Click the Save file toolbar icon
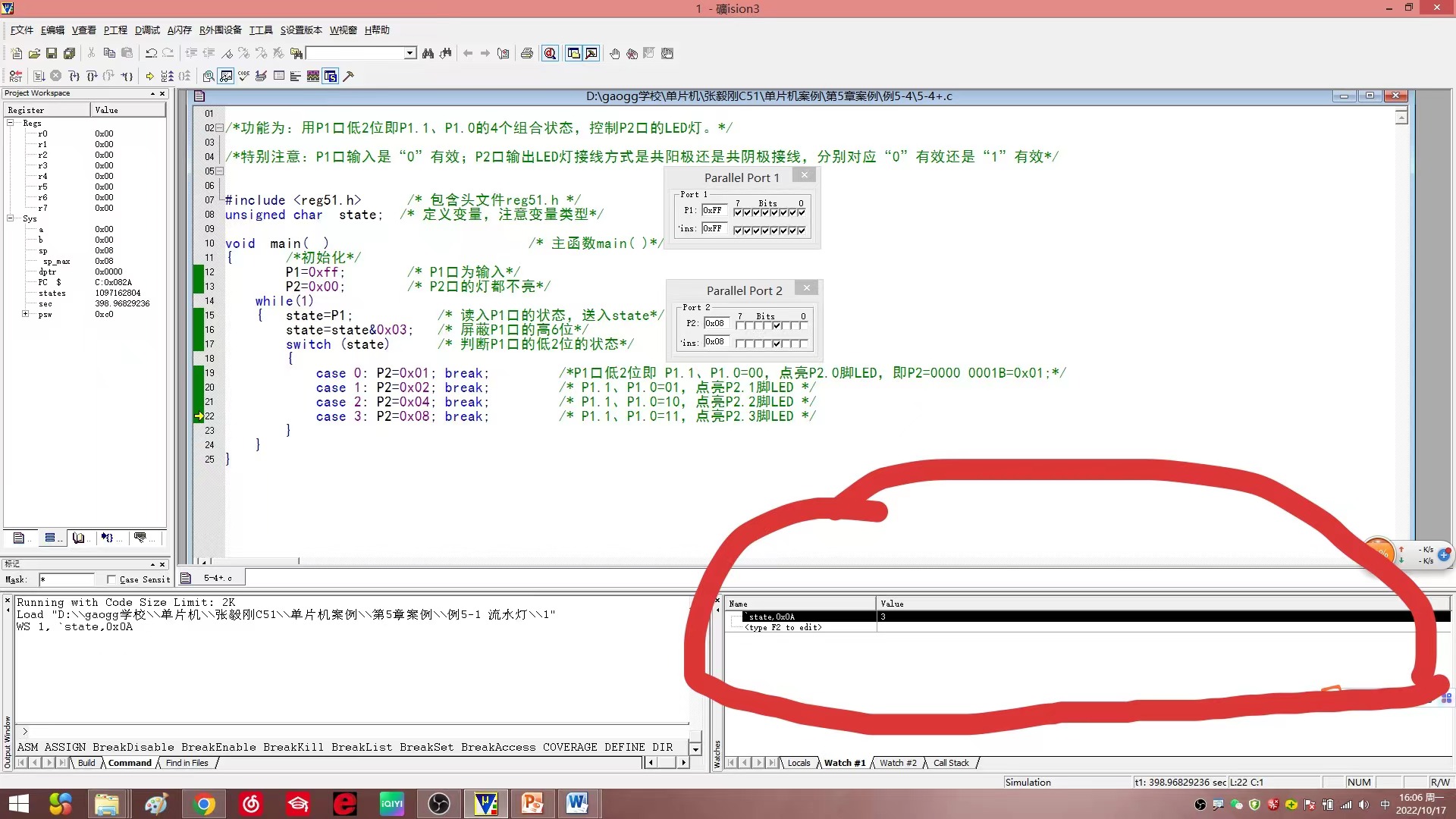Viewport: 1456px width, 819px height. pyautogui.click(x=52, y=53)
